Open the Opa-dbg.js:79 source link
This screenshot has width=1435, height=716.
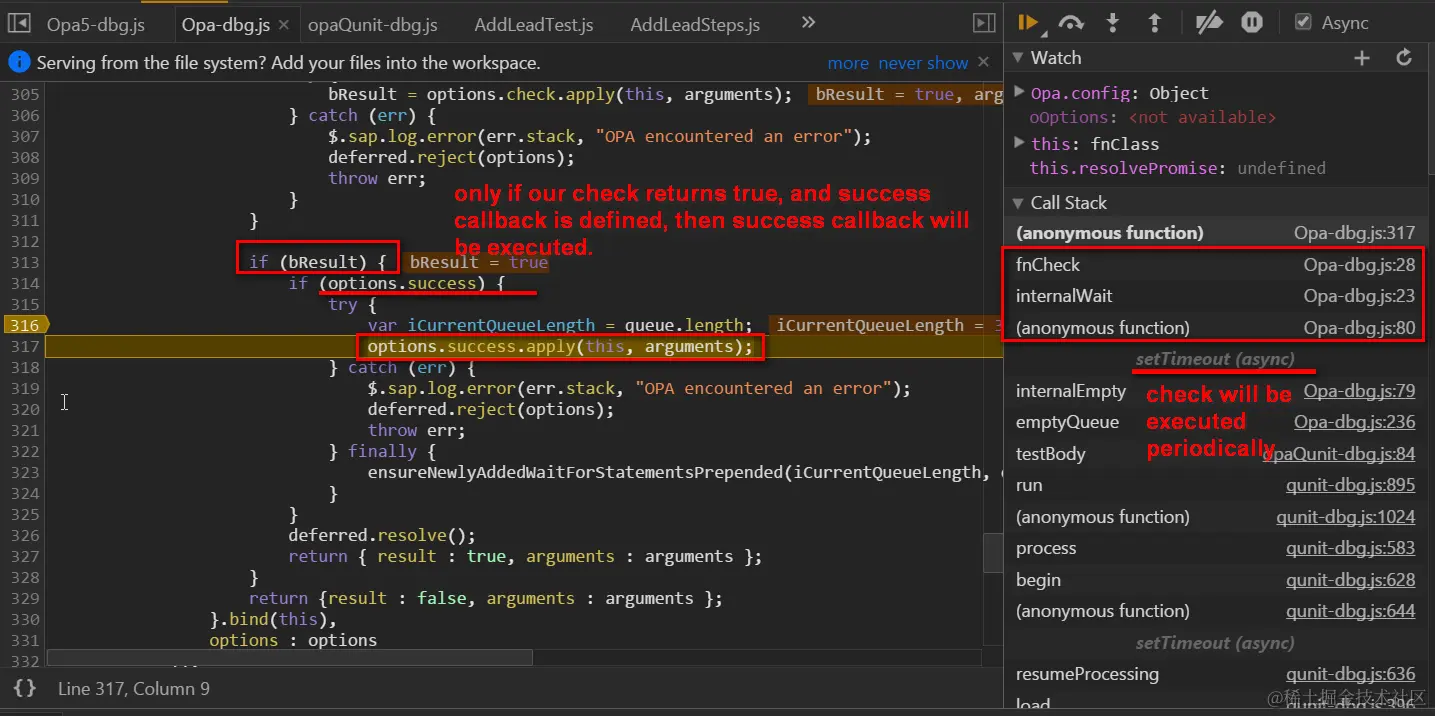tap(1359, 391)
